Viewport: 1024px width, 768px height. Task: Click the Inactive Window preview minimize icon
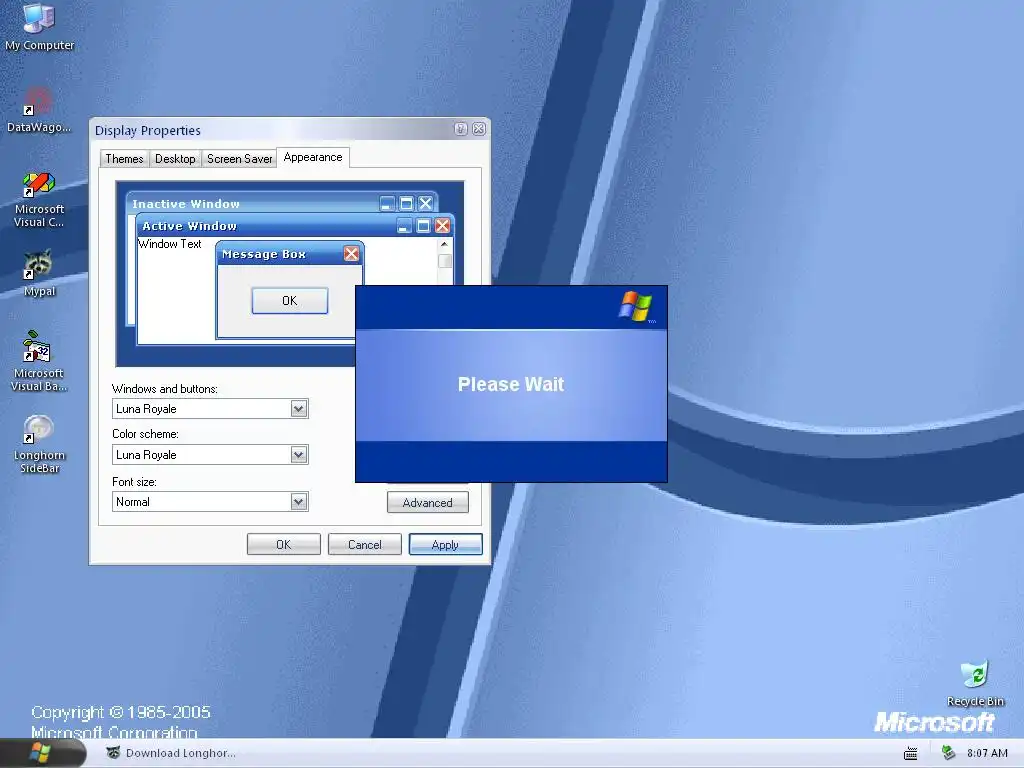coord(387,203)
